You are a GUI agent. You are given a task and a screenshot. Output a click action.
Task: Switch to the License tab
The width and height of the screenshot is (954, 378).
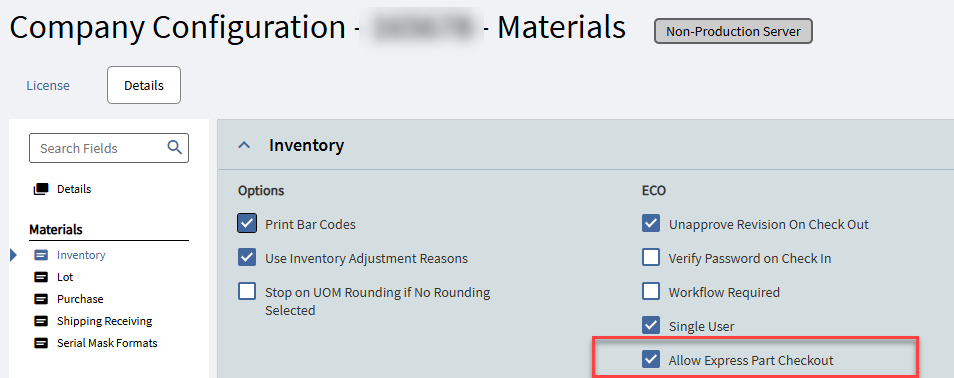[48, 85]
